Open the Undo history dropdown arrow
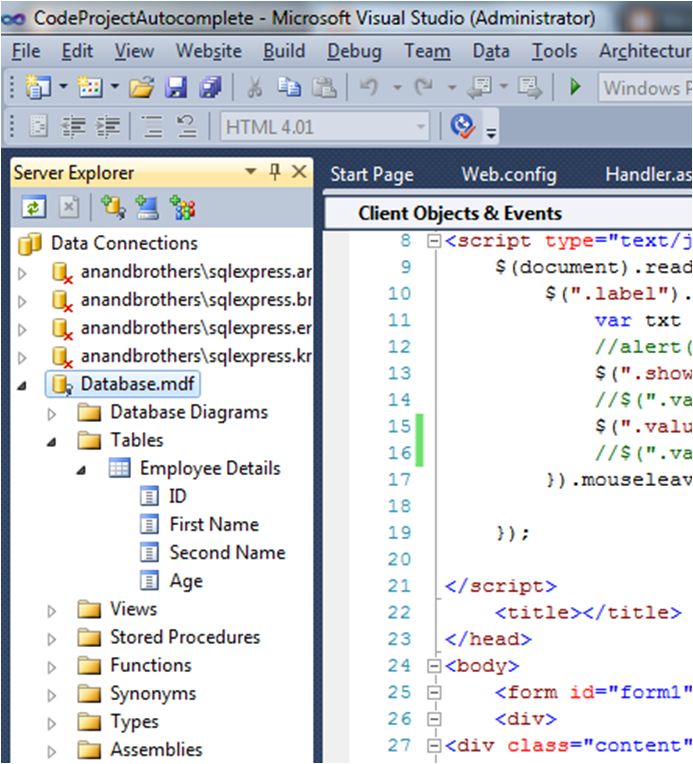 pyautogui.click(x=397, y=88)
